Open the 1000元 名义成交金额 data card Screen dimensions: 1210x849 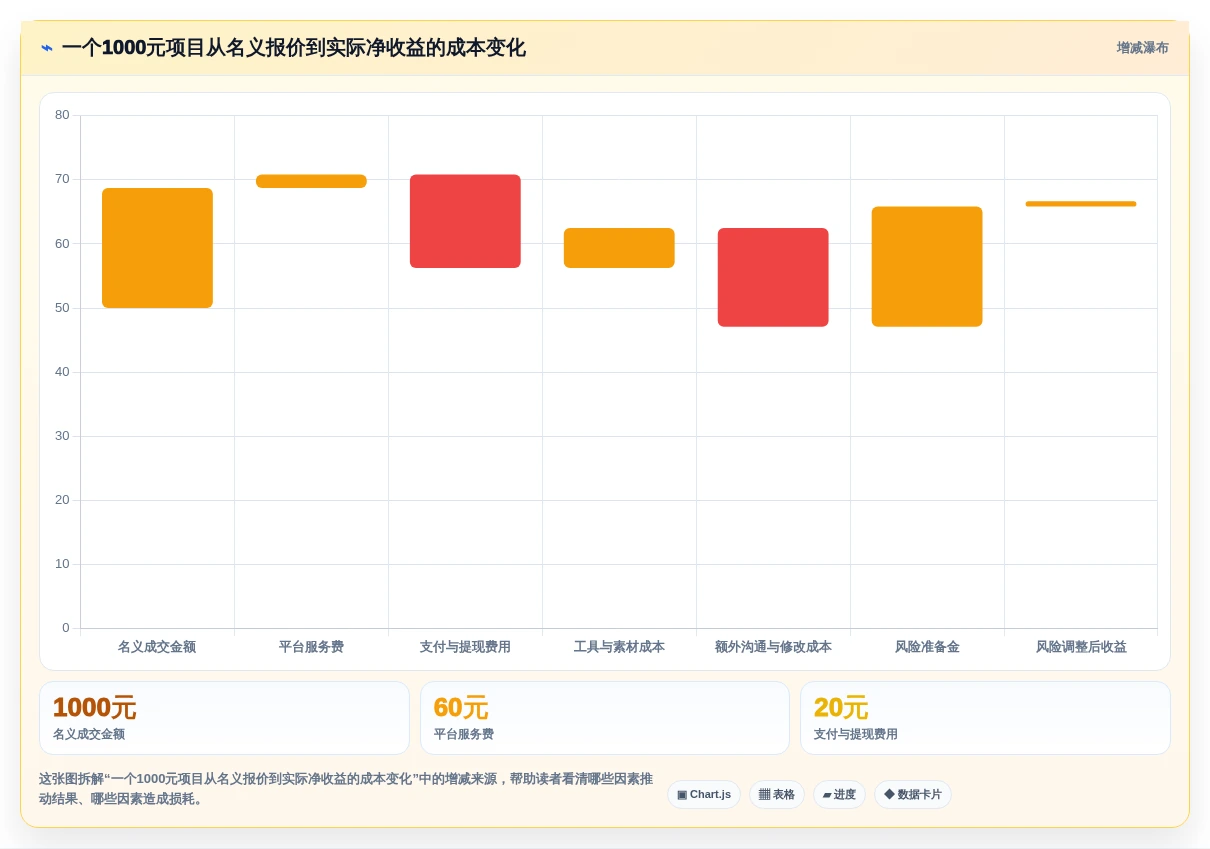pos(224,718)
